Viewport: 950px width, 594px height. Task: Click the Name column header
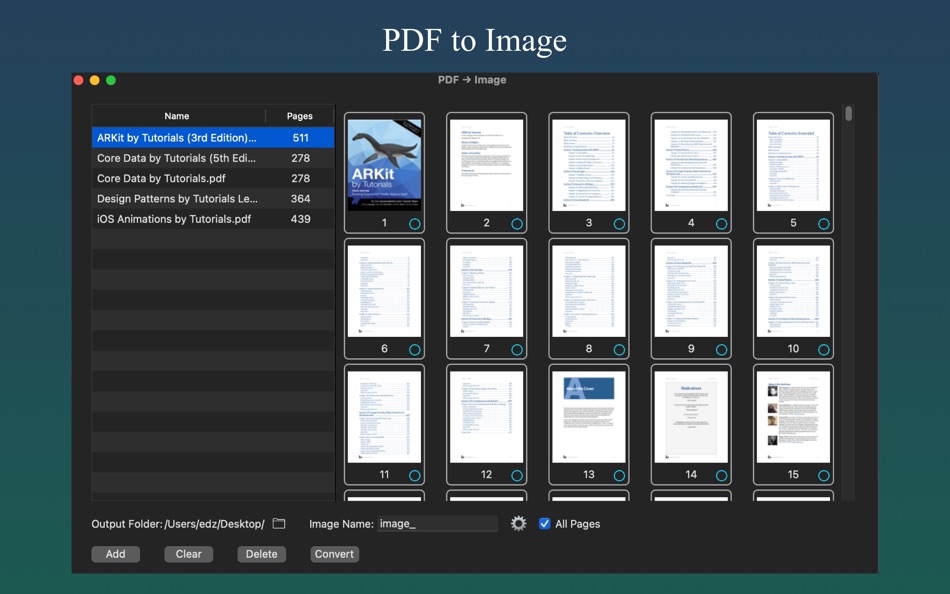pos(177,116)
